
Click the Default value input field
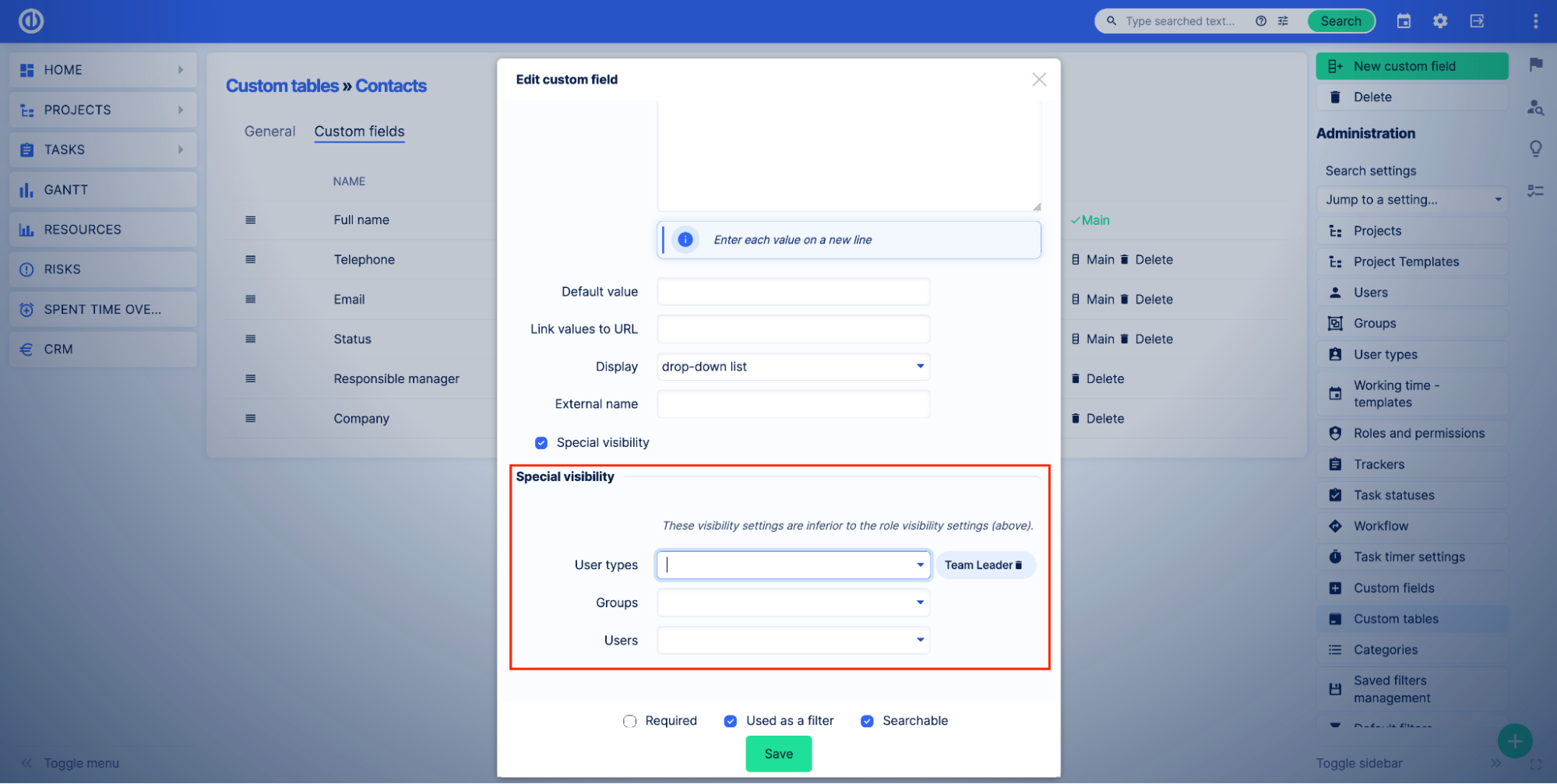(x=793, y=290)
